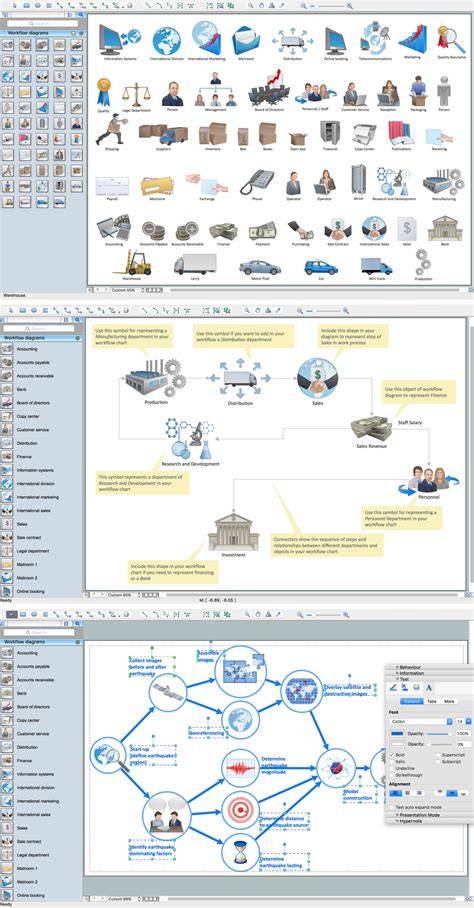The width and height of the screenshot is (474, 908).
Task: Adjust the zoom slider in top window toolbar
Action: pos(328,5)
